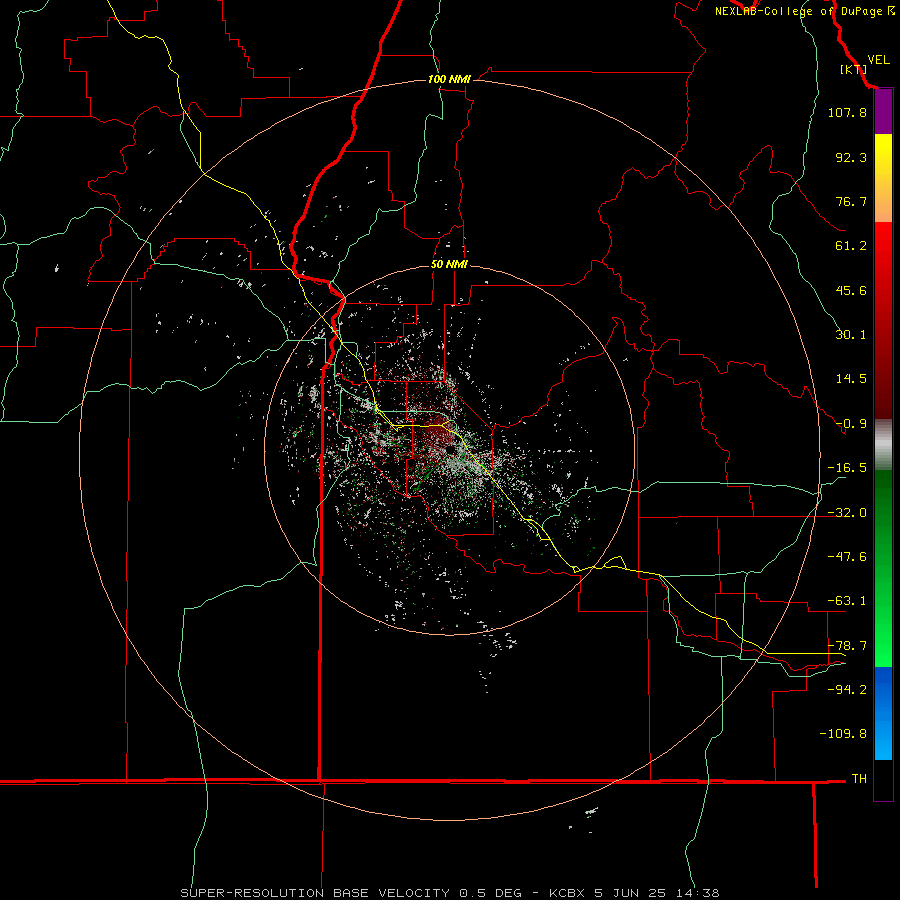Click the 92.3 velocity scale value
Screen dimensions: 900x900
851,157
